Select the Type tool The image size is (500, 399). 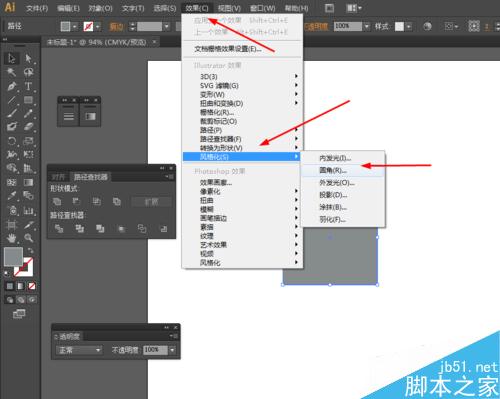click(28, 86)
